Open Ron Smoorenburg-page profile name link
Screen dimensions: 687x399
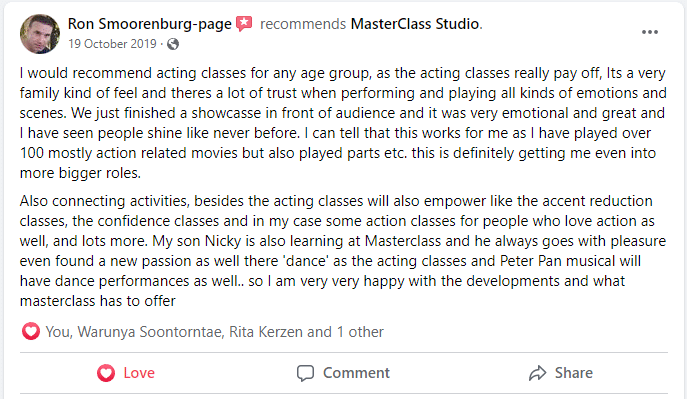click(x=149, y=24)
